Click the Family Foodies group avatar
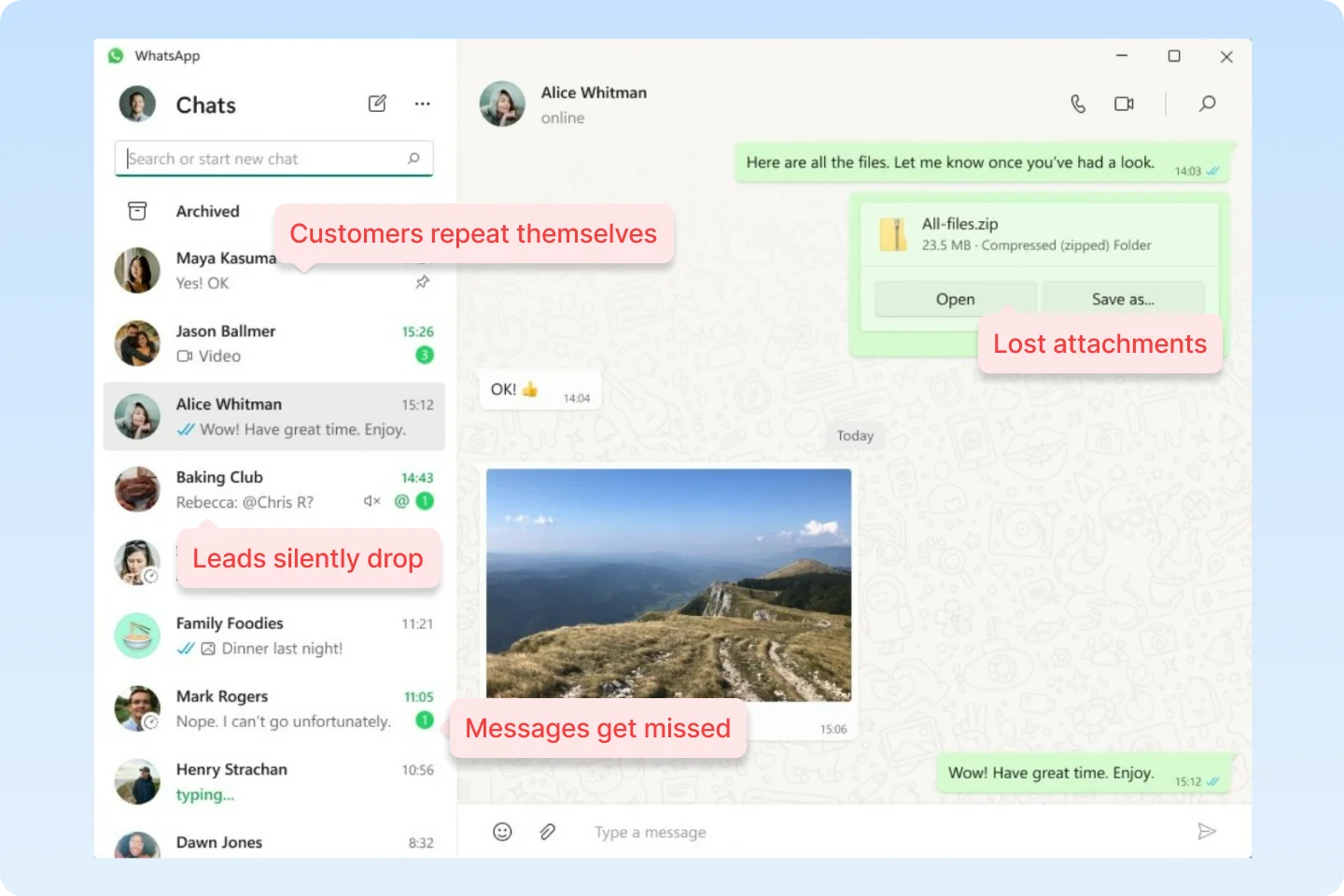Viewport: 1344px width, 896px height. point(137,636)
